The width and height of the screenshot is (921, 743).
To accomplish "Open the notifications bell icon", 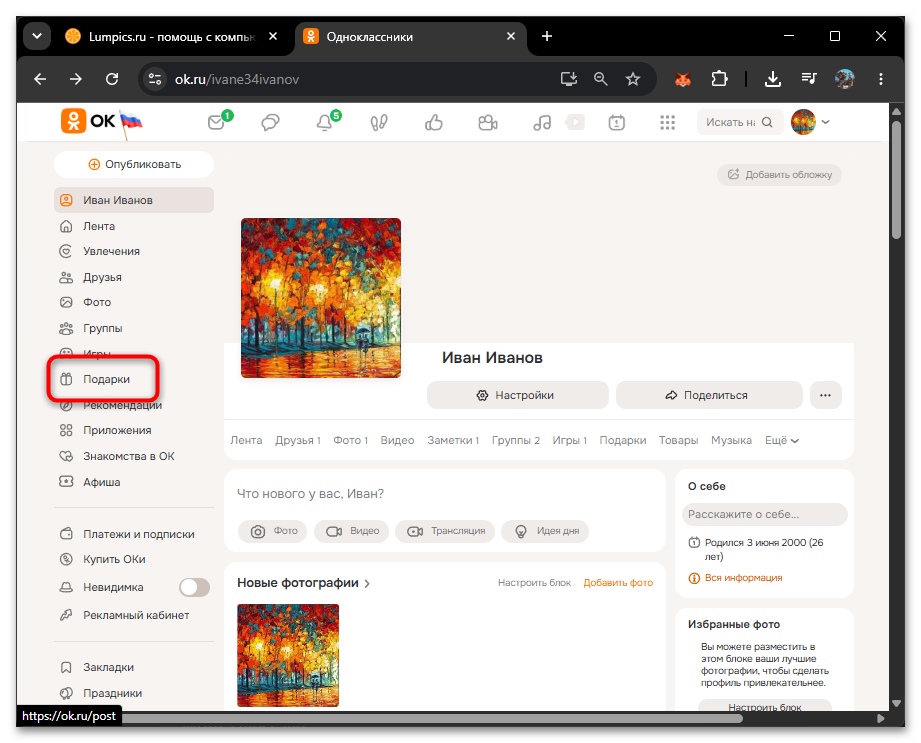I will point(324,122).
